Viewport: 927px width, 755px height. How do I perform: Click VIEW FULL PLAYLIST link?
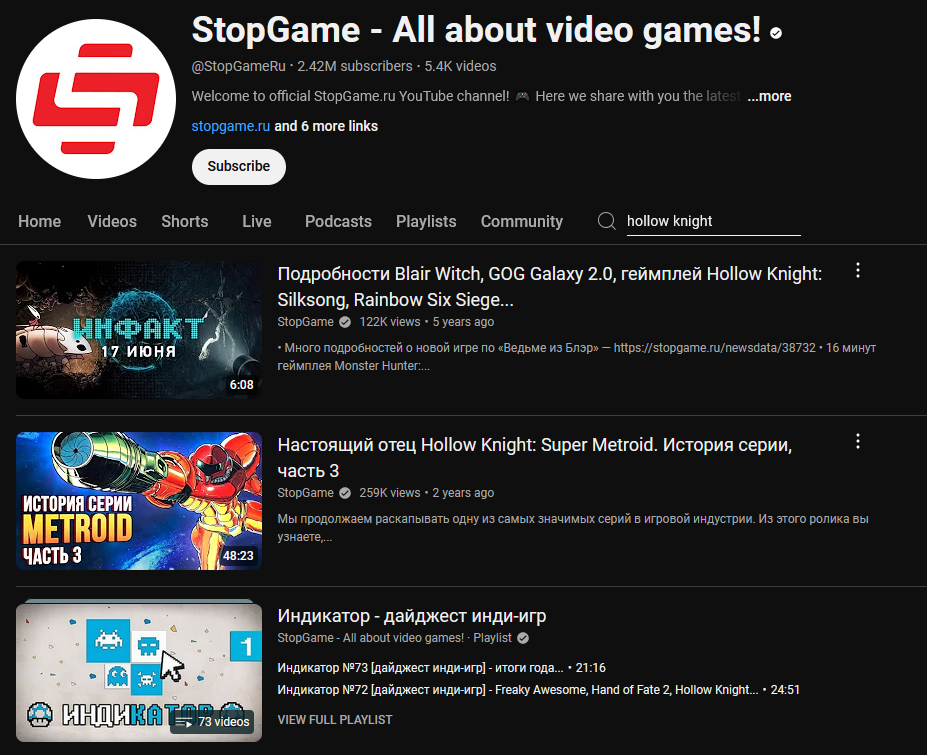[335, 720]
